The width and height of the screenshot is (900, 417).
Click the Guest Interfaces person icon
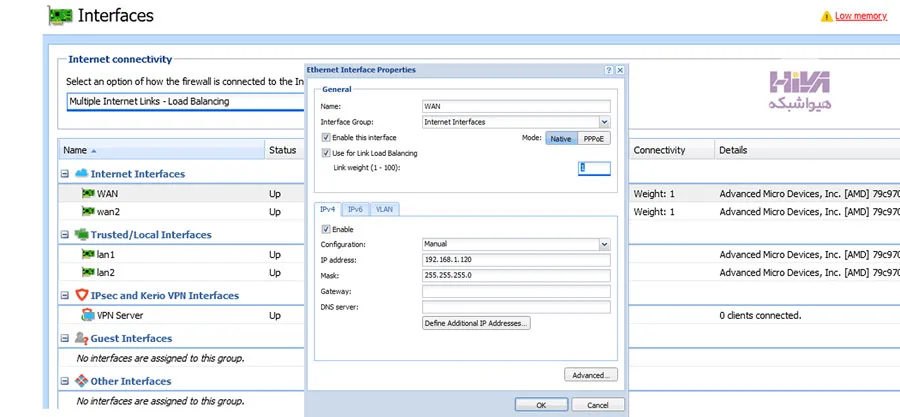pyautogui.click(x=82, y=338)
